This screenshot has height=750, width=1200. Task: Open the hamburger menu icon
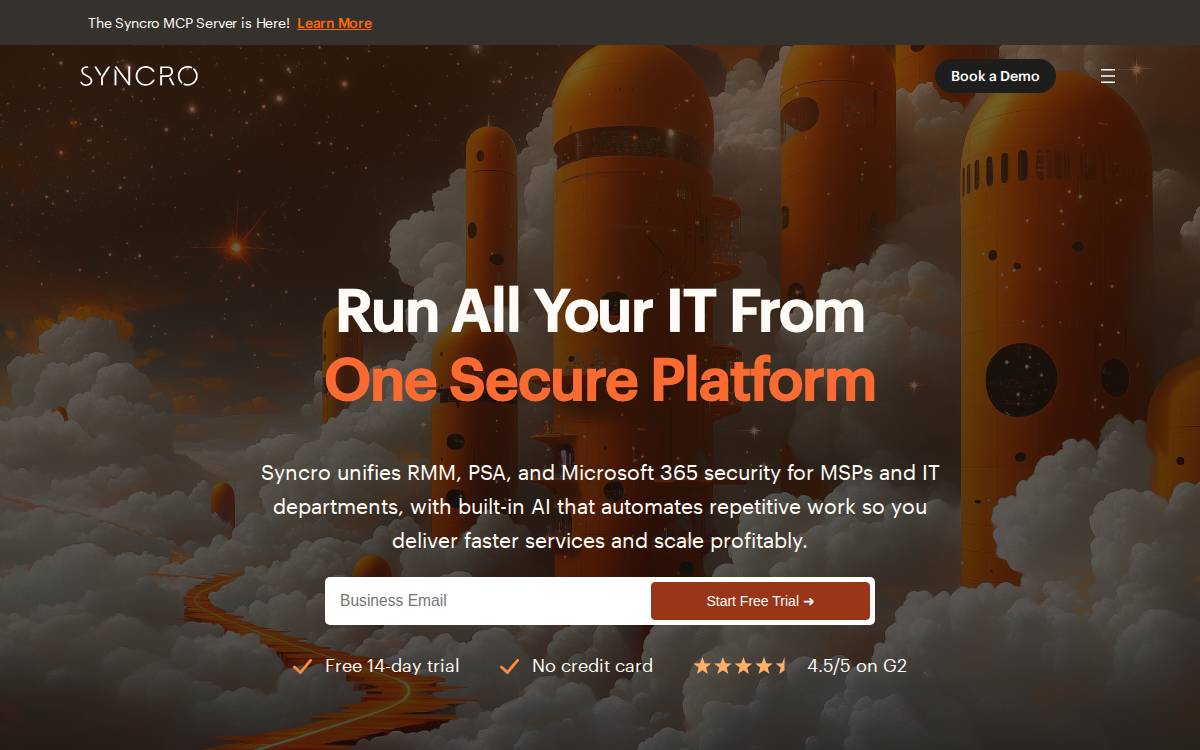click(x=1108, y=76)
